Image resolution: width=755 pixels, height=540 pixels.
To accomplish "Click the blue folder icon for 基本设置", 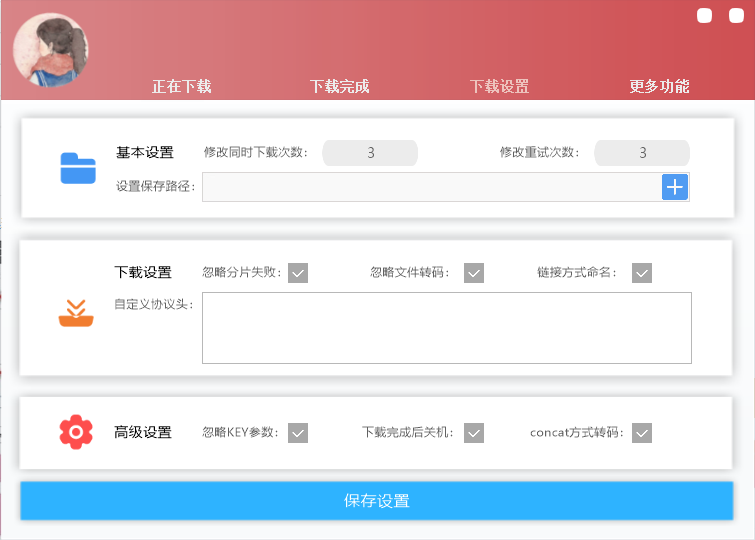I will pyautogui.click(x=77, y=168).
